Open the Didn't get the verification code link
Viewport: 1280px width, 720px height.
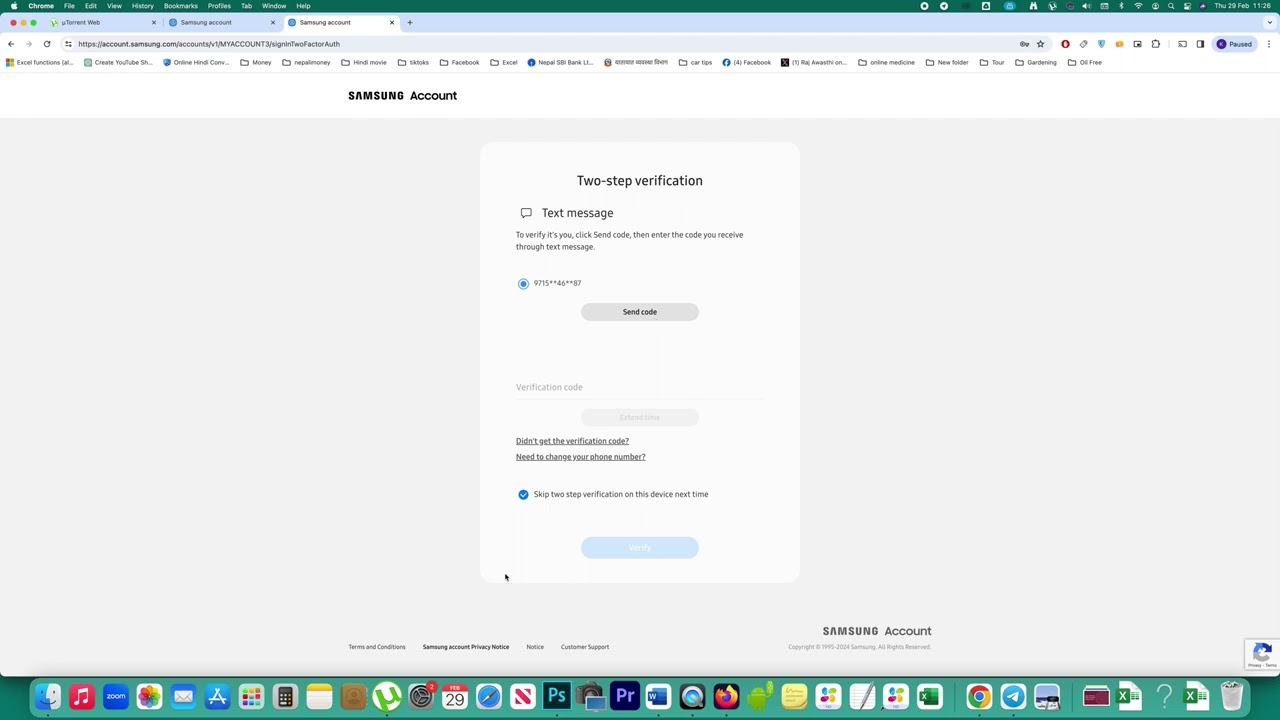point(572,440)
